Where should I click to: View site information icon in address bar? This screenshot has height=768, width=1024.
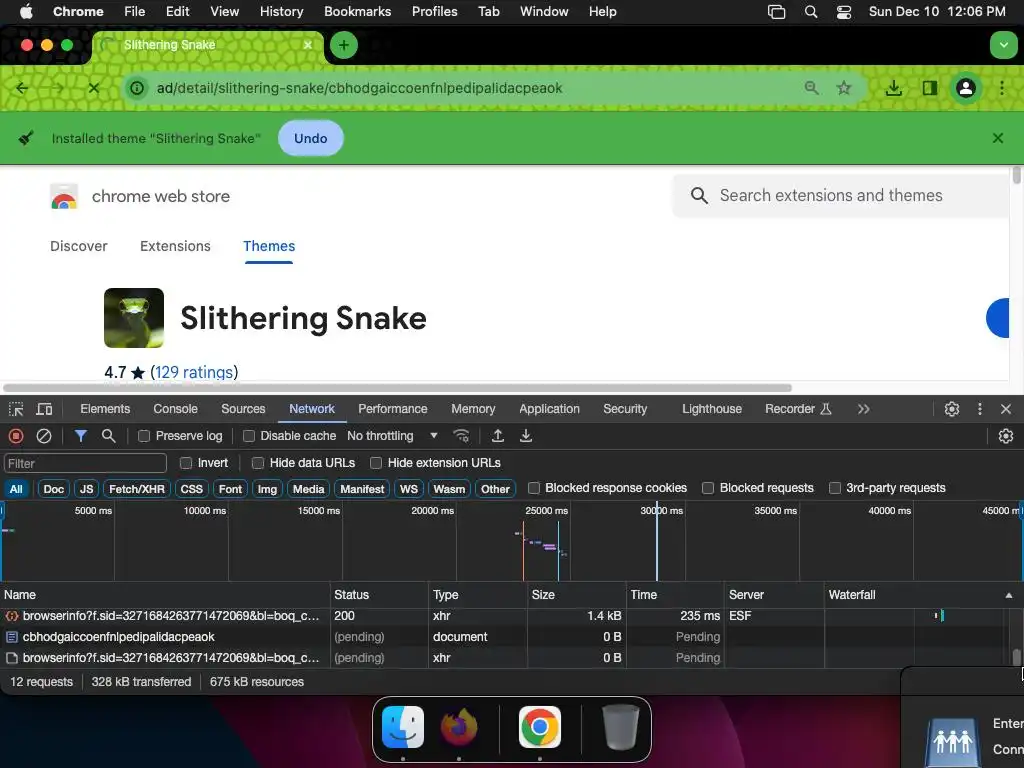(137, 88)
